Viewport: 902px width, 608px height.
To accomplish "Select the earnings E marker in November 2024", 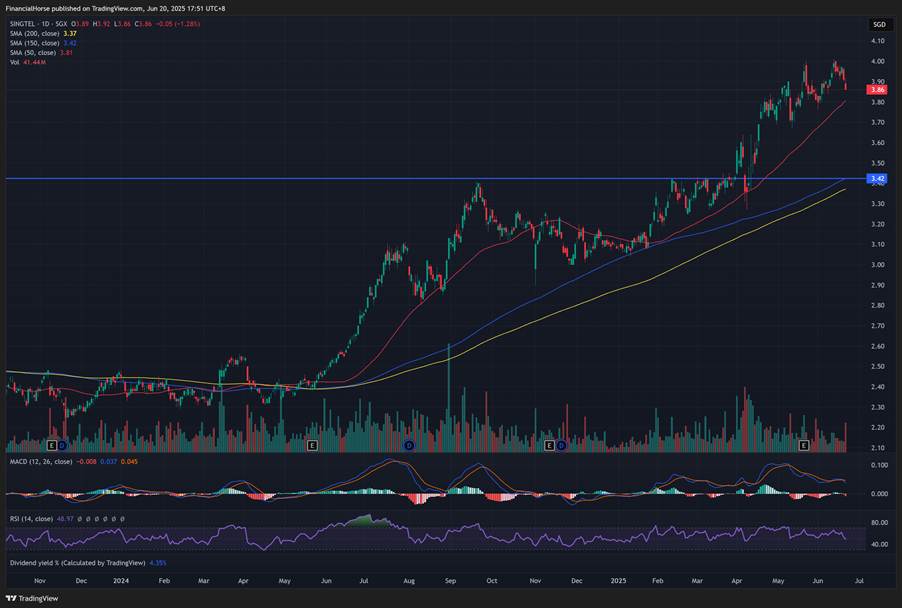I will 549,445.
